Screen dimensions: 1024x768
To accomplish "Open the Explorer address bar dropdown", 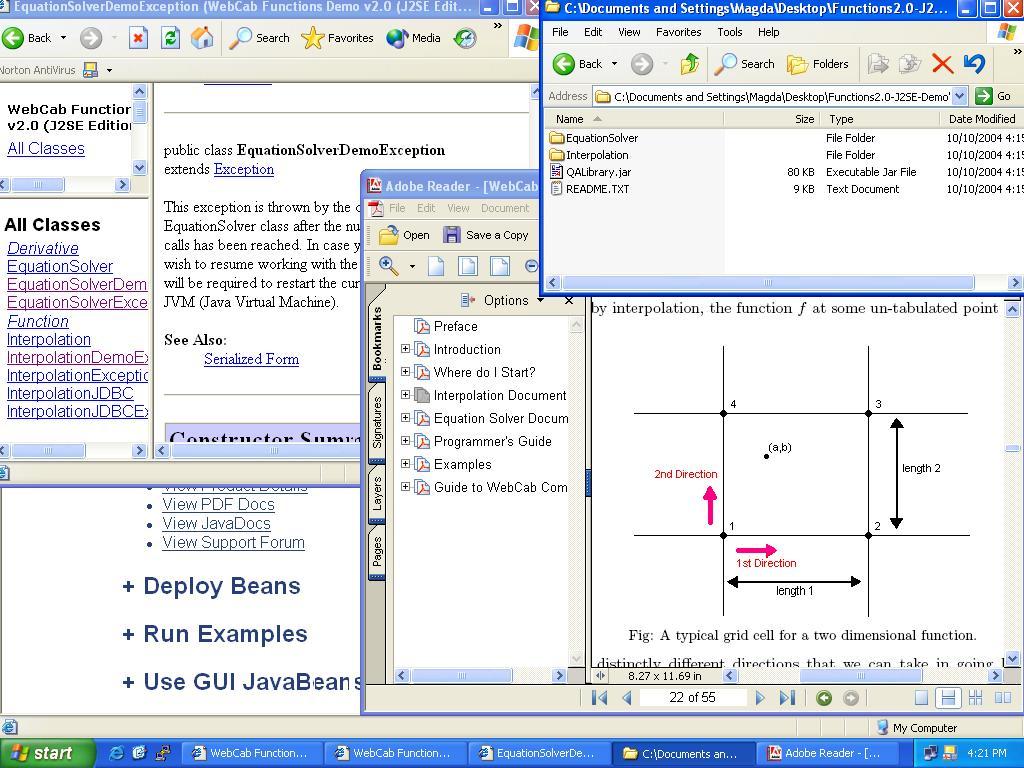I will tap(959, 96).
